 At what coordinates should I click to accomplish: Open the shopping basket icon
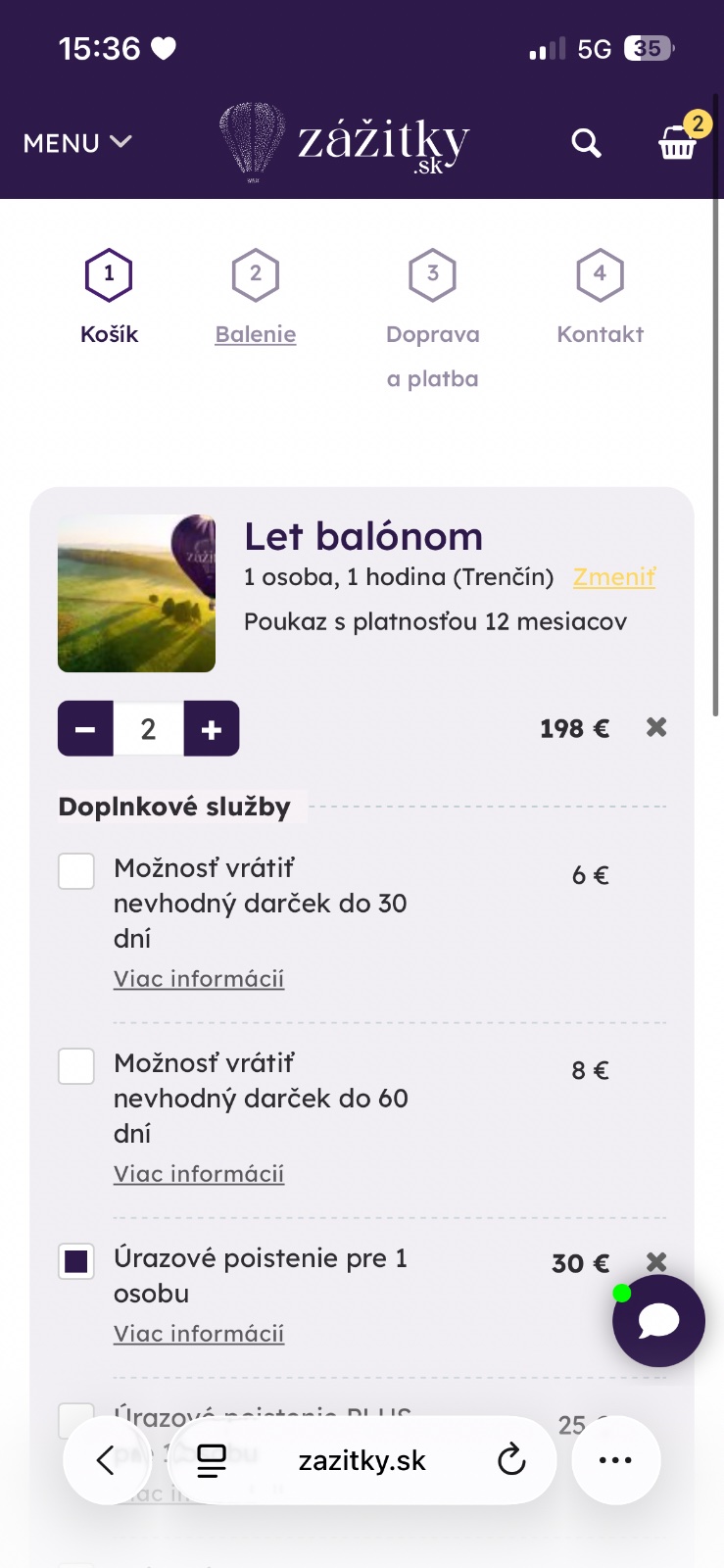(x=678, y=143)
